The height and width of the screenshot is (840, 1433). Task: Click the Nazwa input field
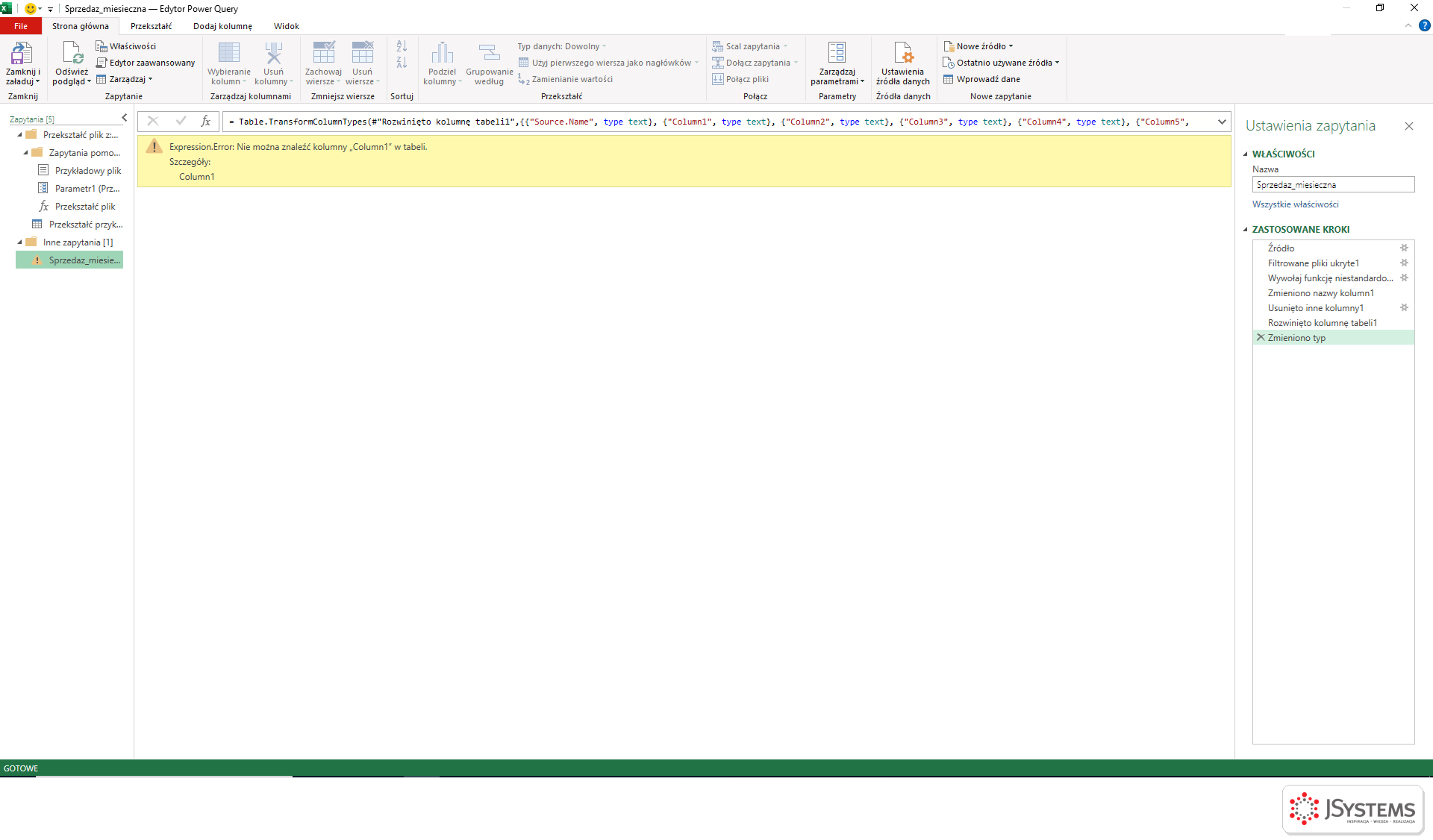click(x=1333, y=184)
